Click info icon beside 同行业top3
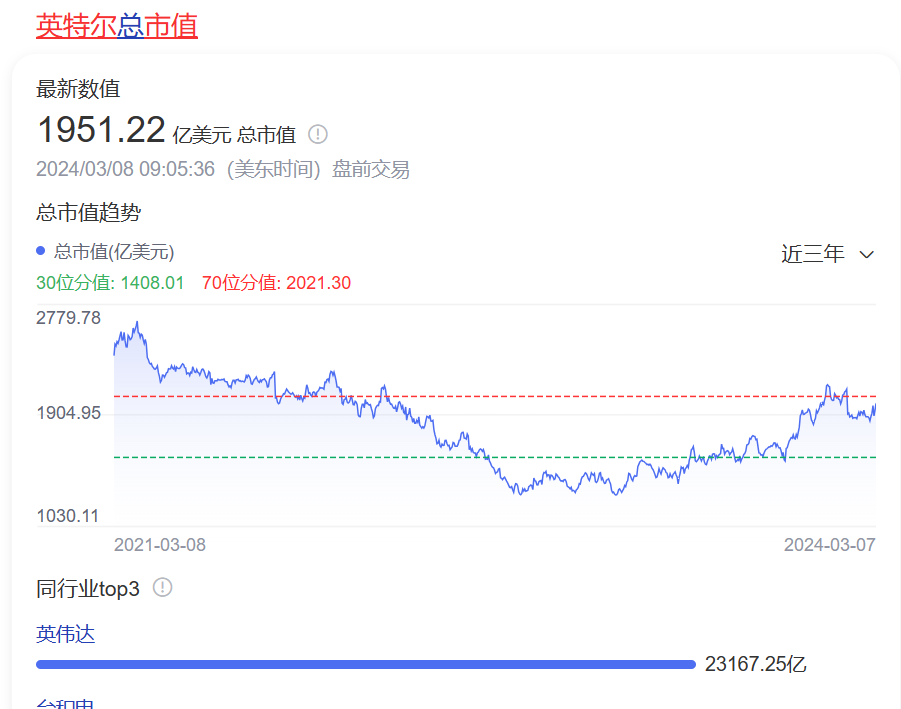 (163, 587)
